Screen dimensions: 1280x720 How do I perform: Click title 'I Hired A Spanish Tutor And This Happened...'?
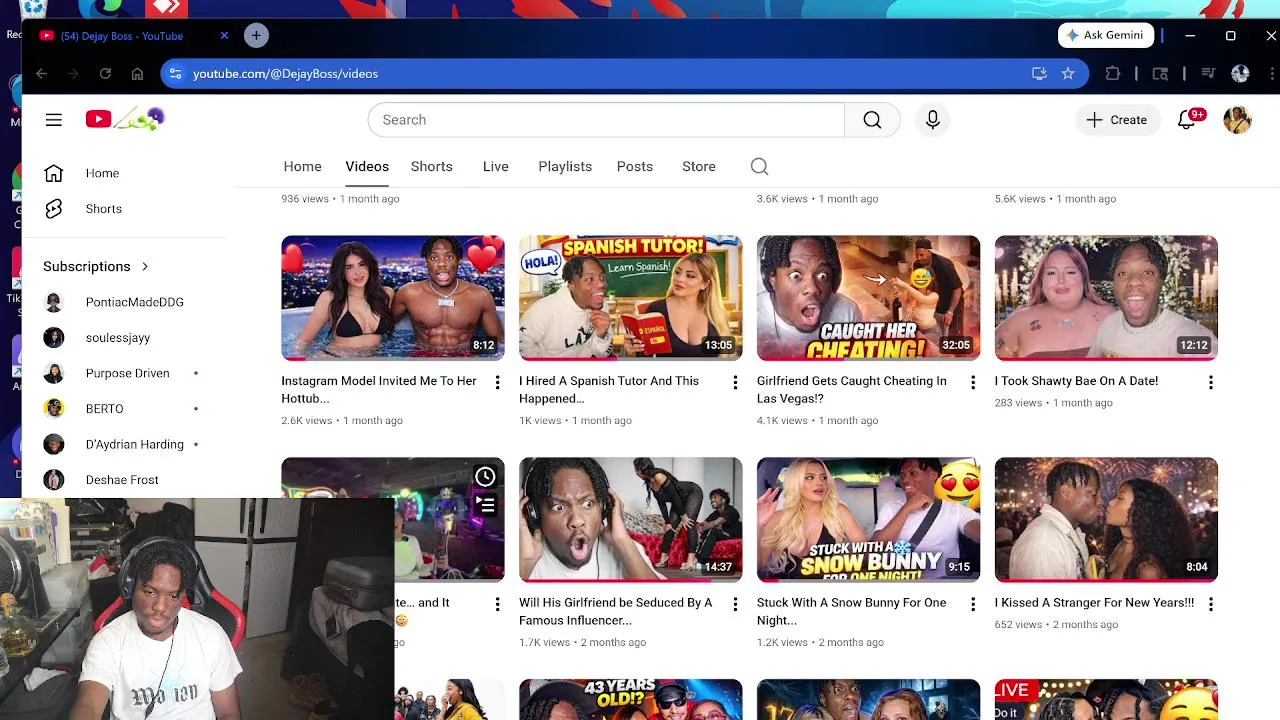[609, 390]
